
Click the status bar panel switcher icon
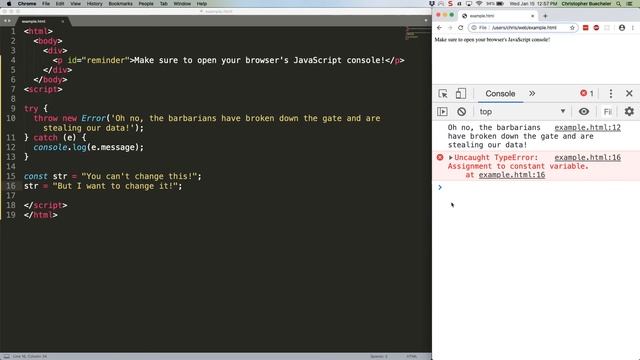pos(6,356)
